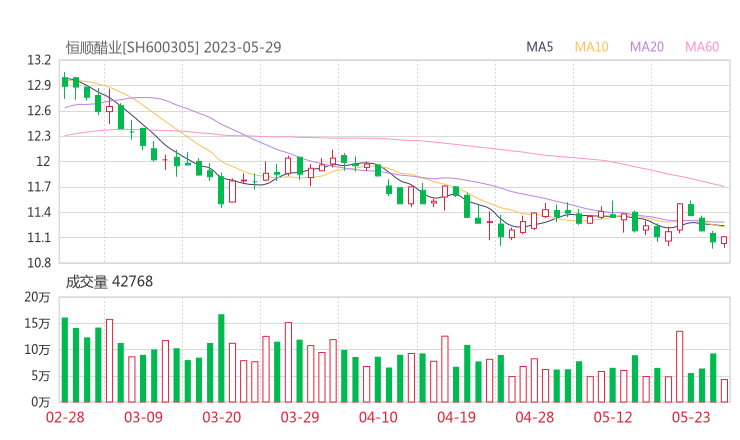
Task: Click the 11.7 price axis value
Action: pyautogui.click(x=39, y=187)
